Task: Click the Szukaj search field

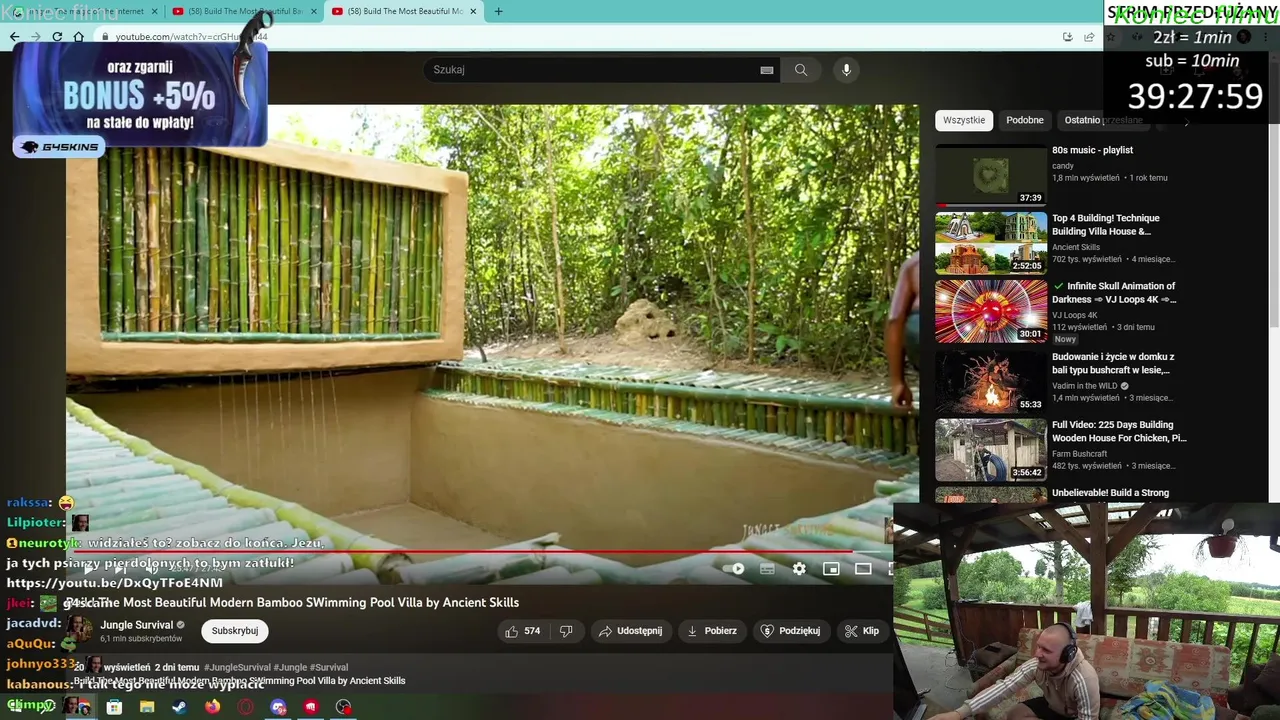Action: coord(590,70)
